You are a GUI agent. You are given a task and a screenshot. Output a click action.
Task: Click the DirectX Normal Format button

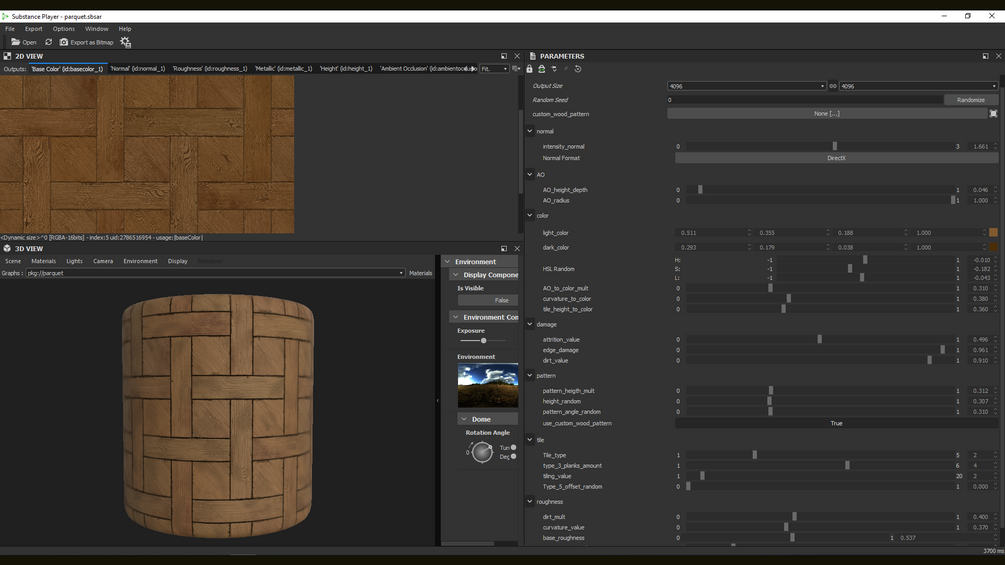[x=836, y=158]
